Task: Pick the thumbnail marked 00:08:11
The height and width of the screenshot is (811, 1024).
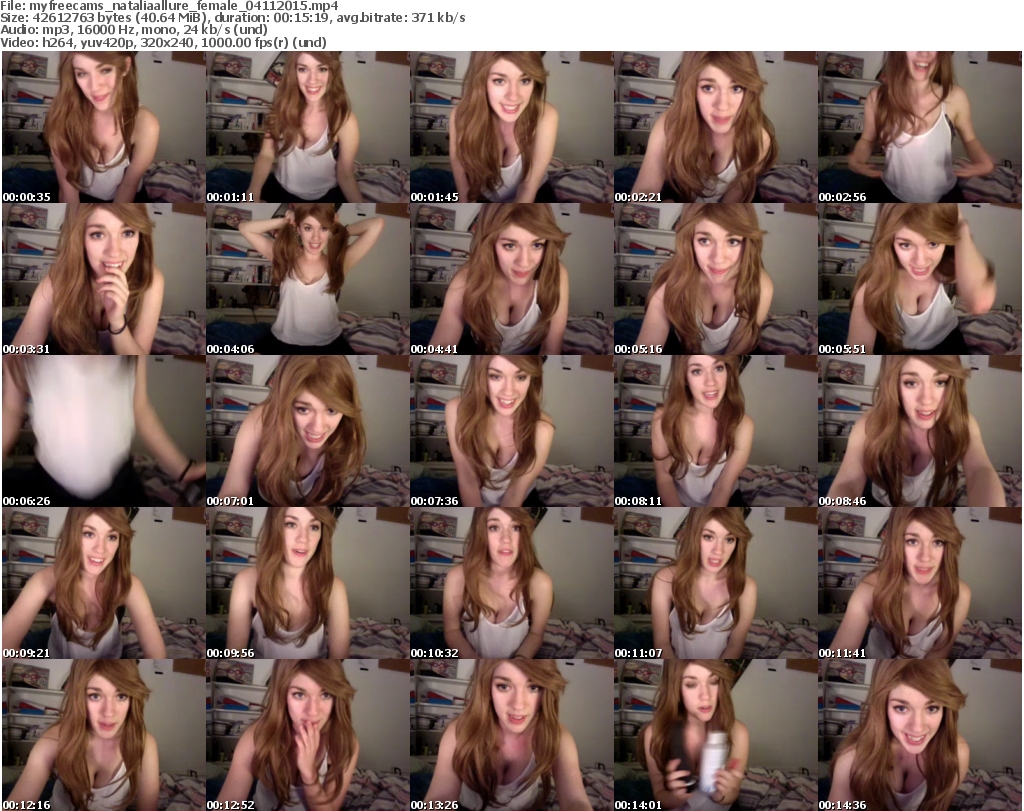Action: pos(715,431)
